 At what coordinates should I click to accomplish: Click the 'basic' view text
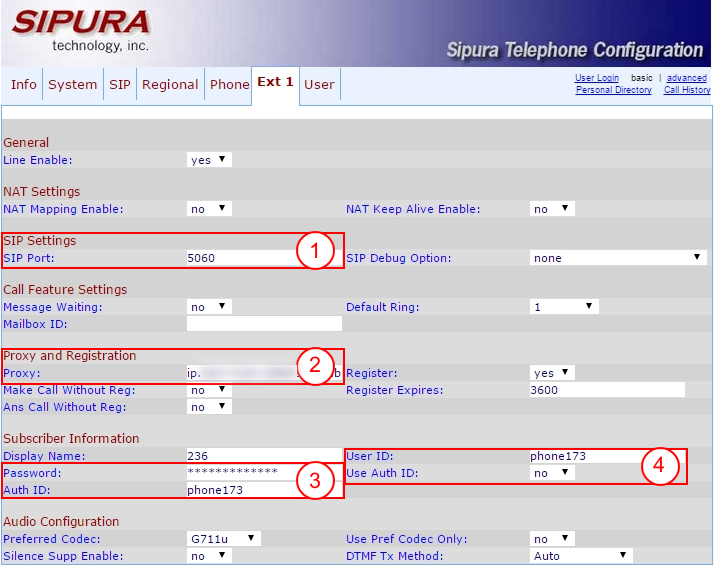pos(642,78)
